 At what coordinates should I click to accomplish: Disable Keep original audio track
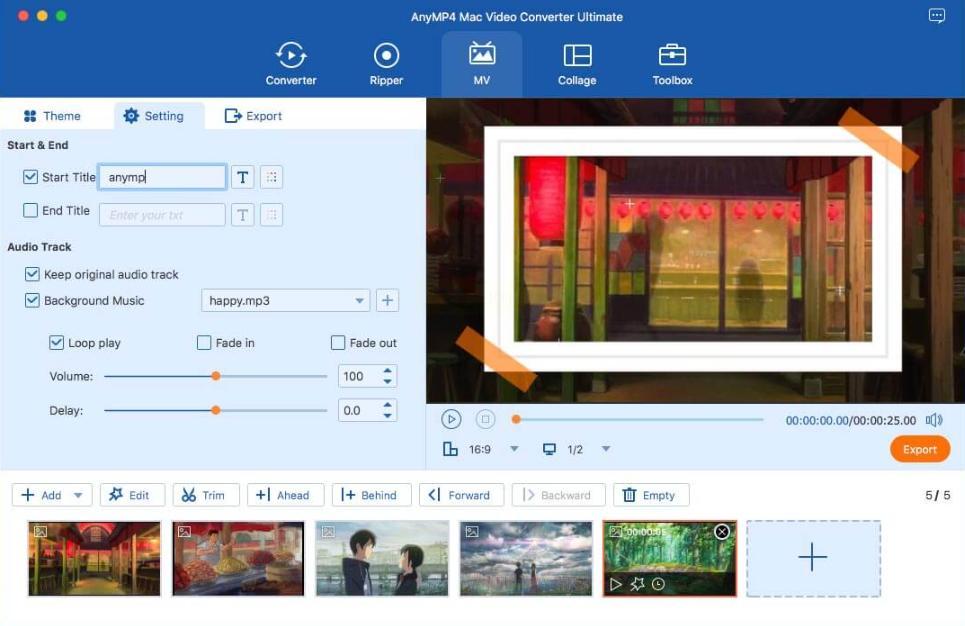point(32,274)
